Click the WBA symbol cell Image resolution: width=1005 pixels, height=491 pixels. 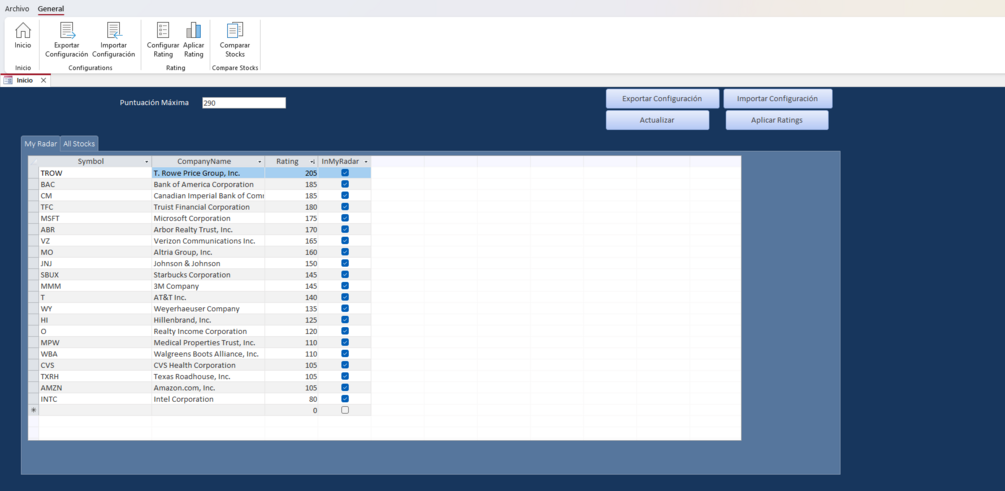click(95, 354)
